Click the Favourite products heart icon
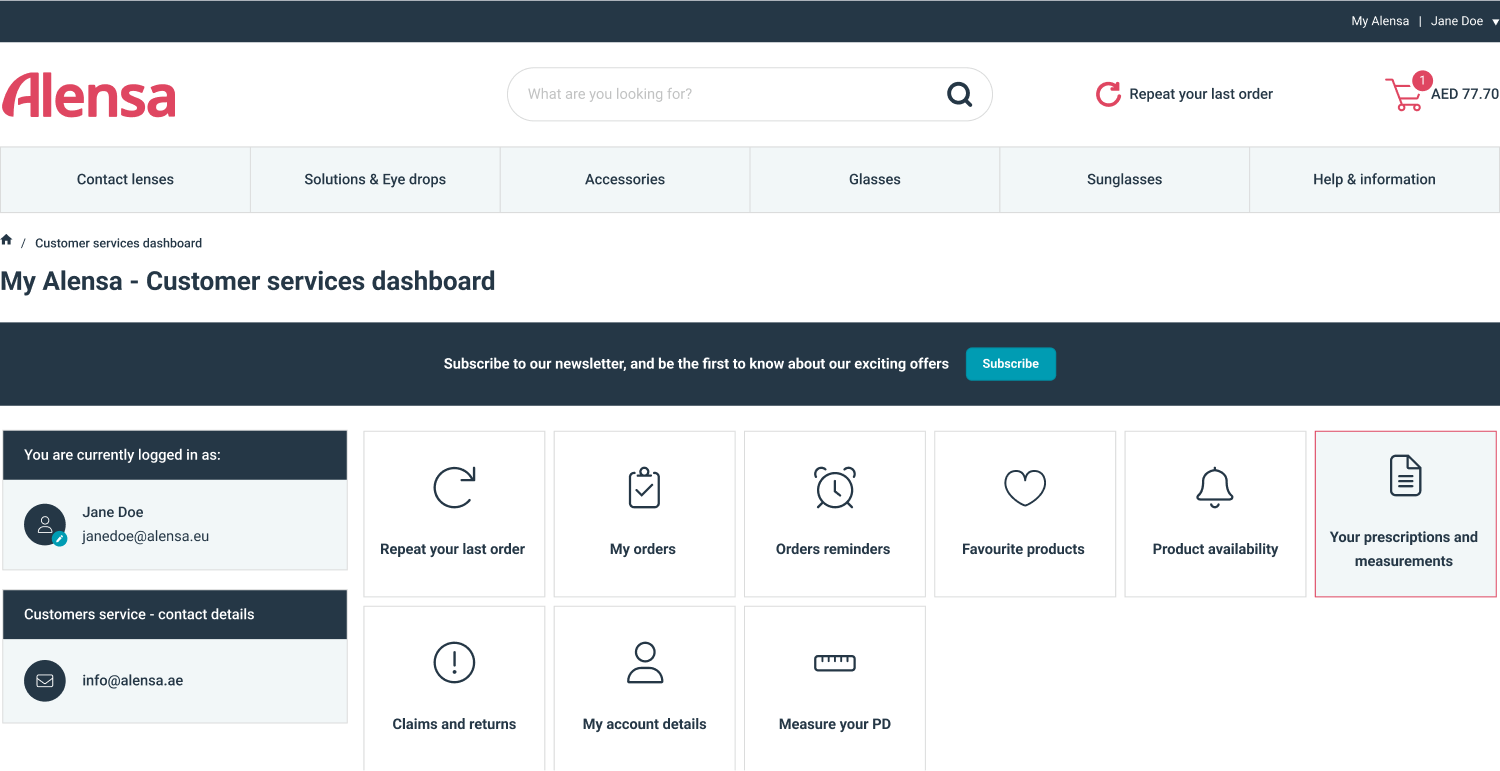 [x=1025, y=488]
